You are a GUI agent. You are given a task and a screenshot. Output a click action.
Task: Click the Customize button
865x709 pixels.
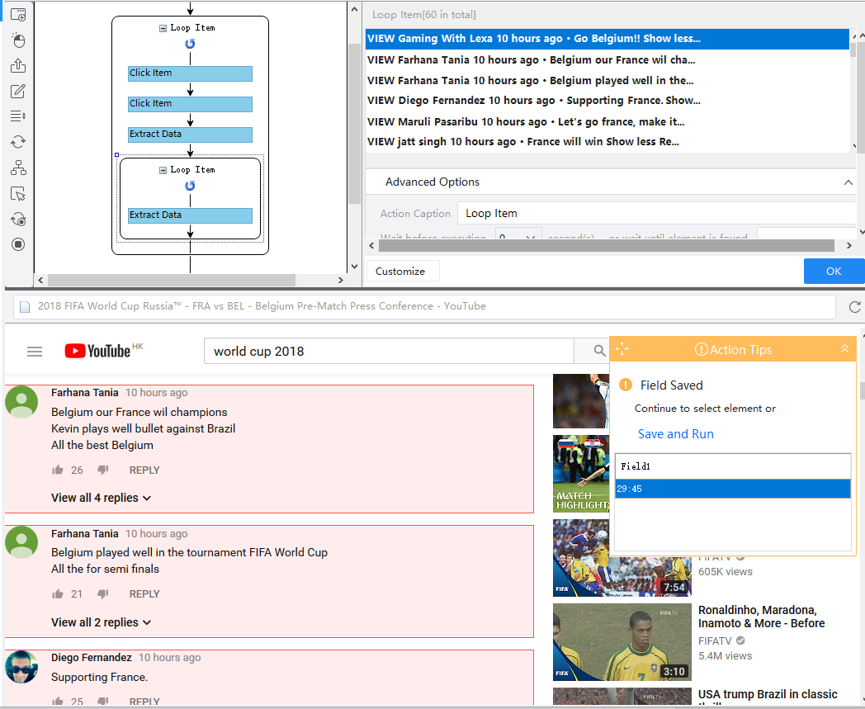401,271
